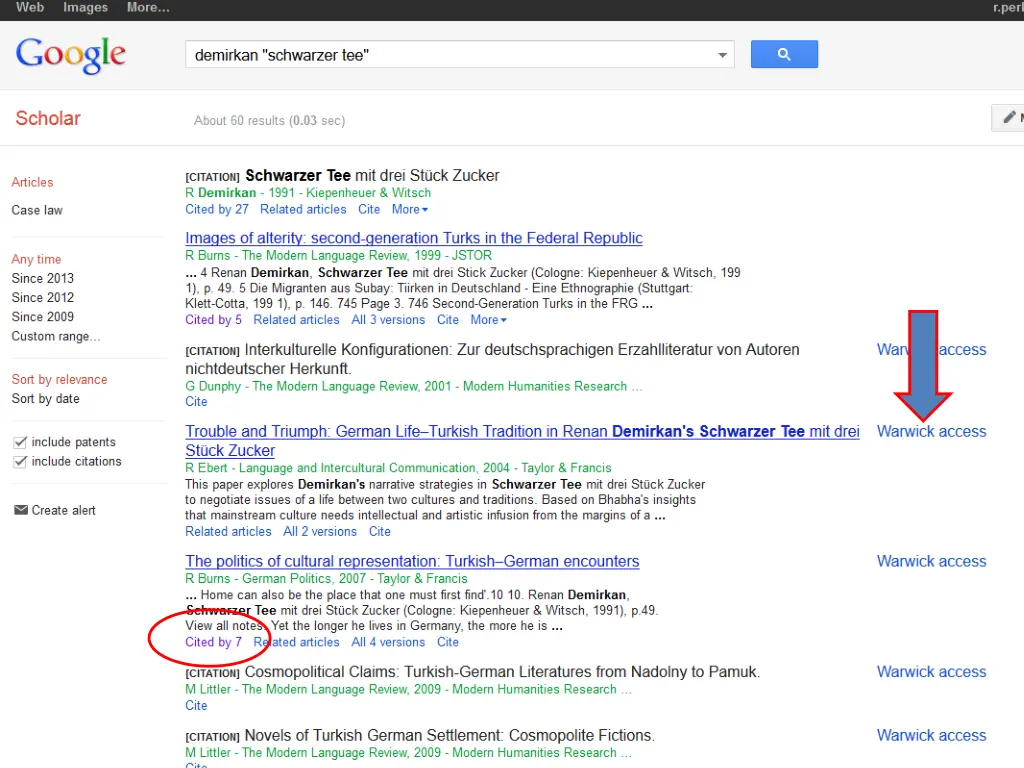Viewport: 1024px width, 768px height.
Task: Select Articles in the sidebar
Action: [32, 182]
